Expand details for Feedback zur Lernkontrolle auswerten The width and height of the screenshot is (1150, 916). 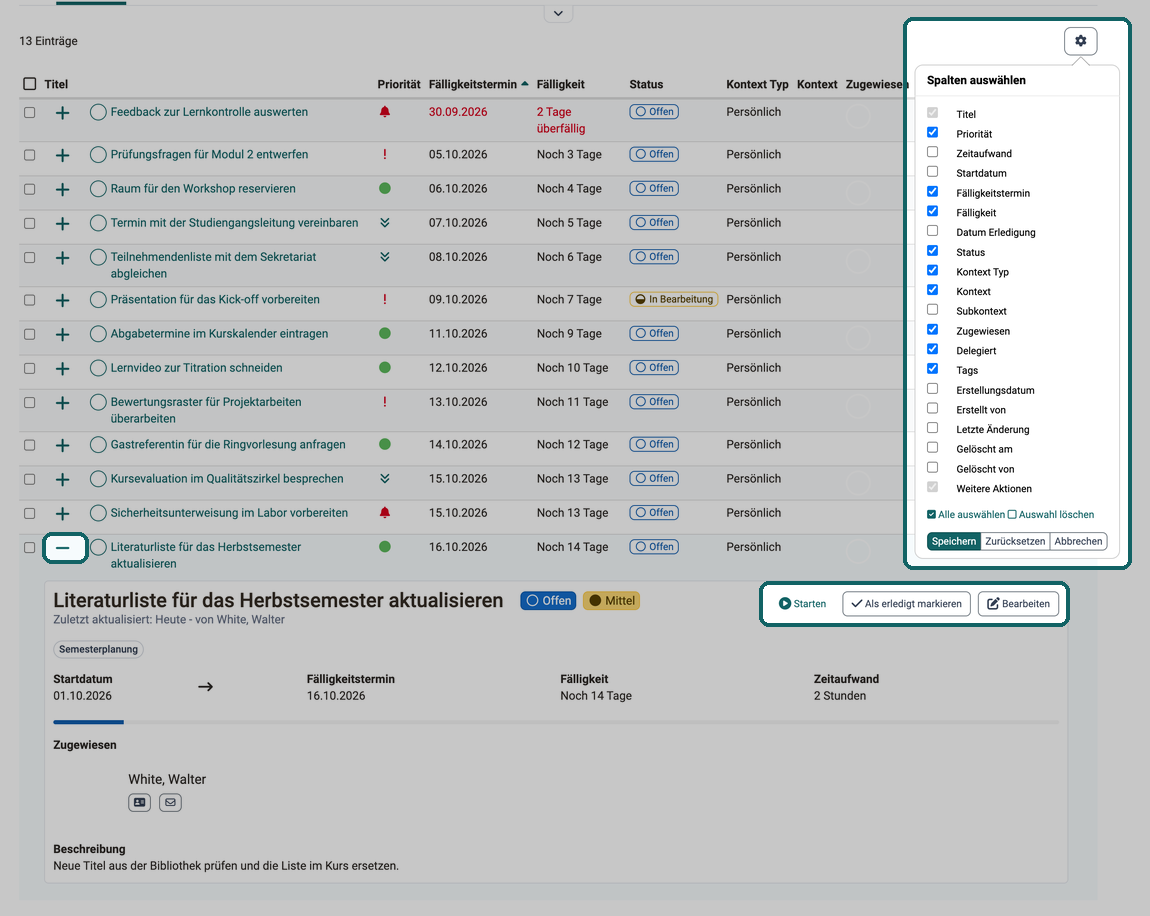pyautogui.click(x=63, y=113)
